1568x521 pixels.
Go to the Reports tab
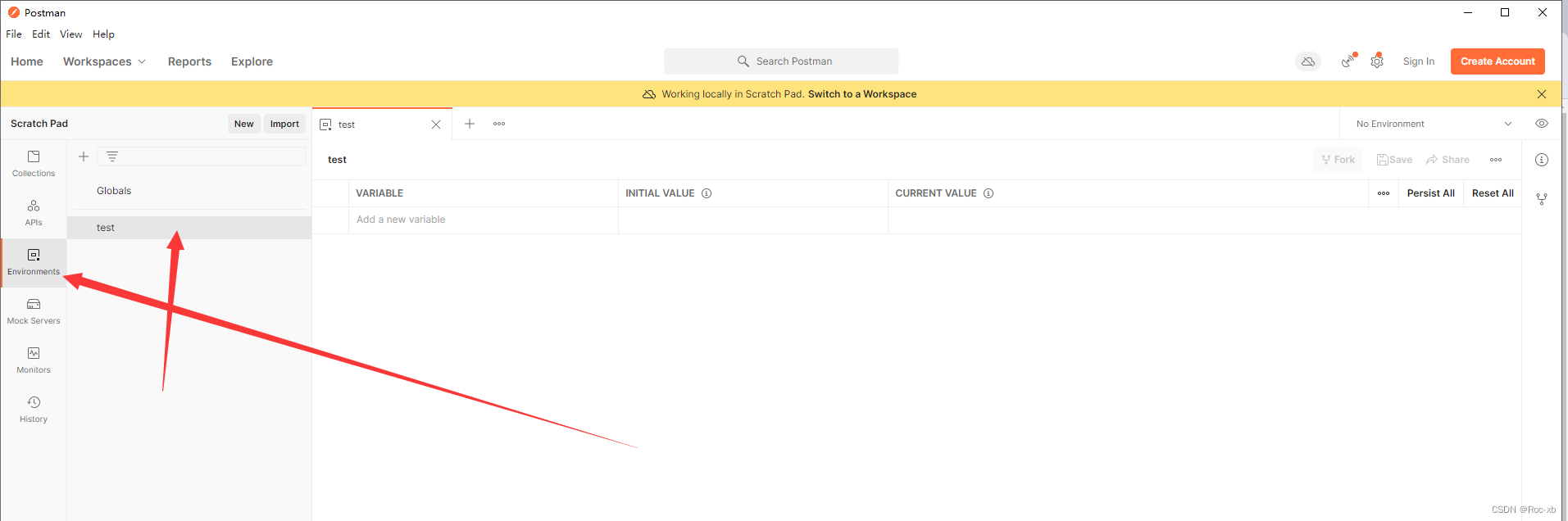(x=189, y=61)
